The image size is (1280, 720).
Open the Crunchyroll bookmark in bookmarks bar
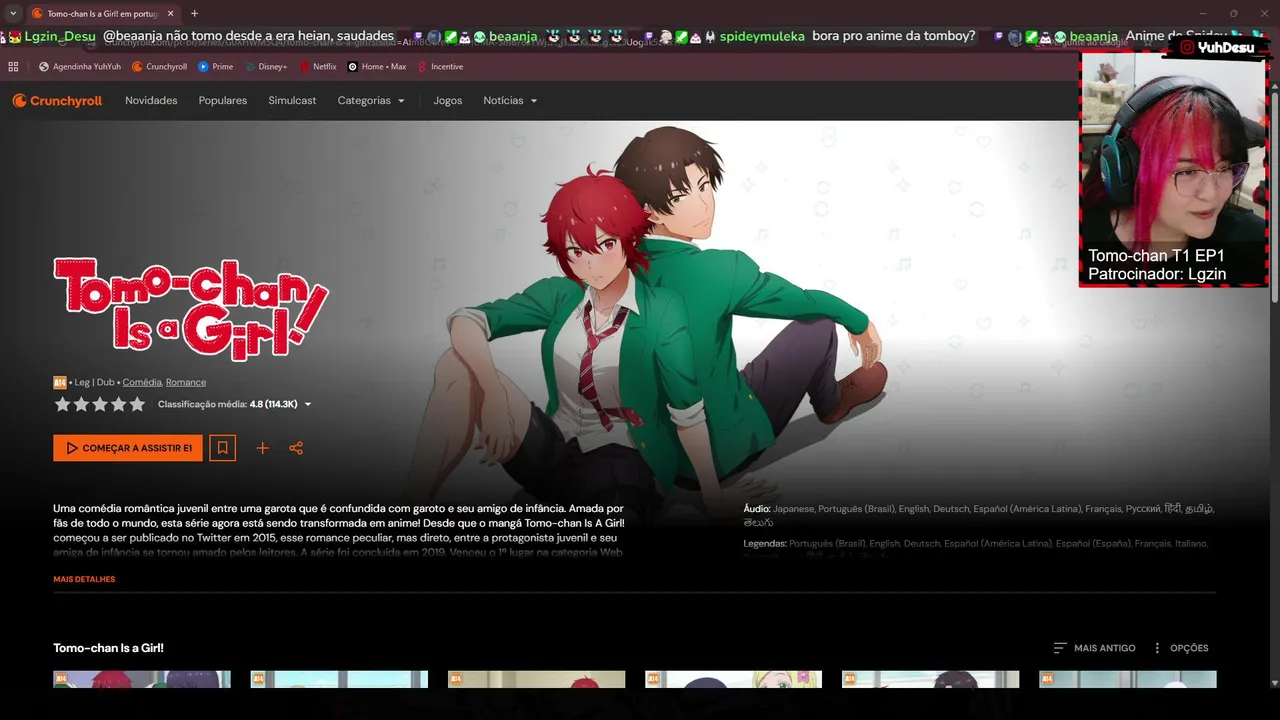pyautogui.click(x=159, y=67)
